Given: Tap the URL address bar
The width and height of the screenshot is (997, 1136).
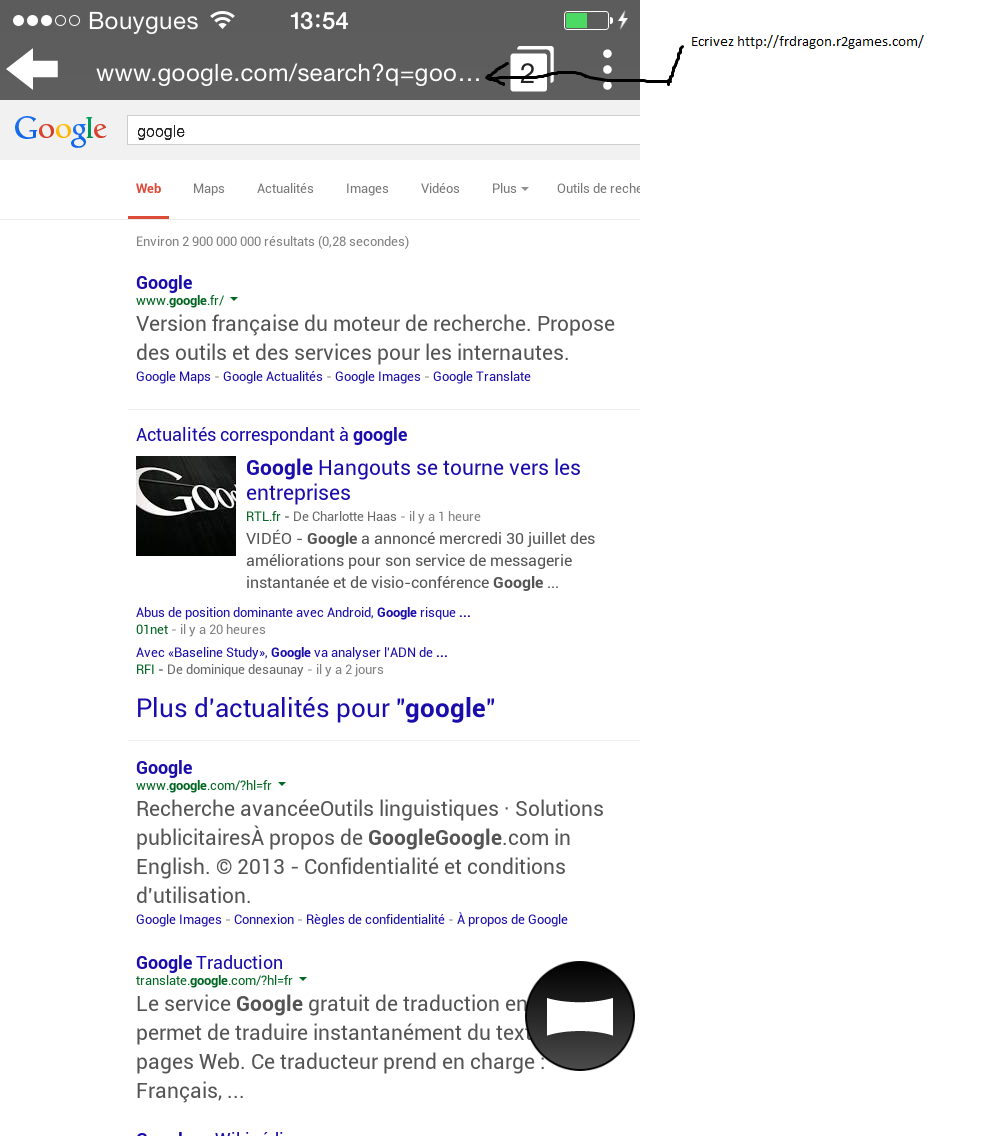Looking at the screenshot, I should tap(288, 73).
